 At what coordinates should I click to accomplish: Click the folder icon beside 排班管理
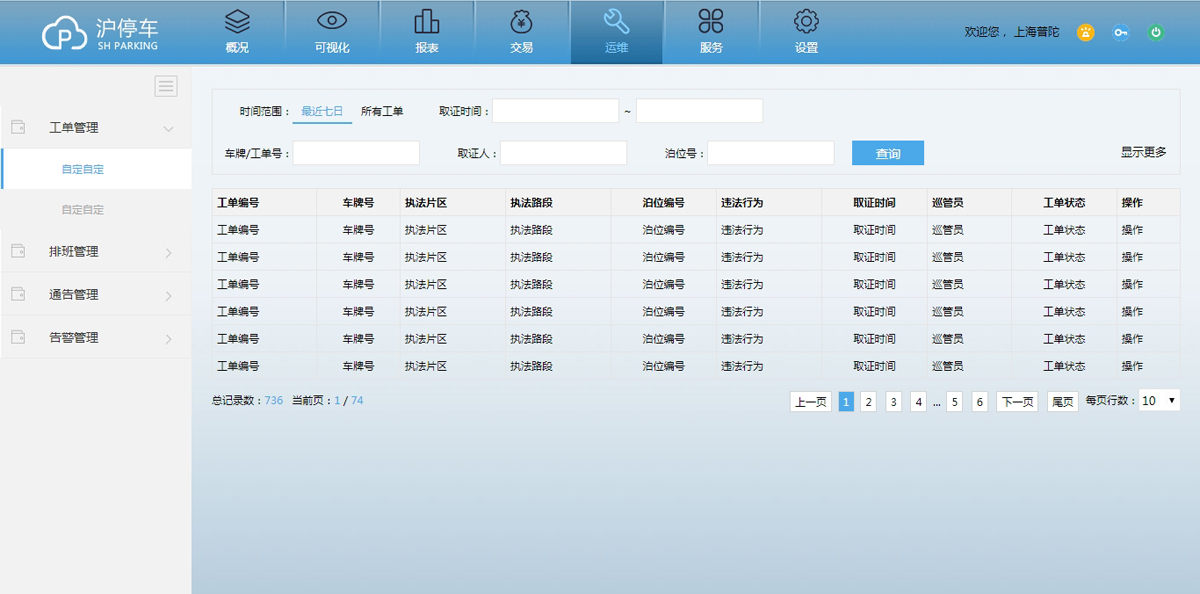coord(18,251)
